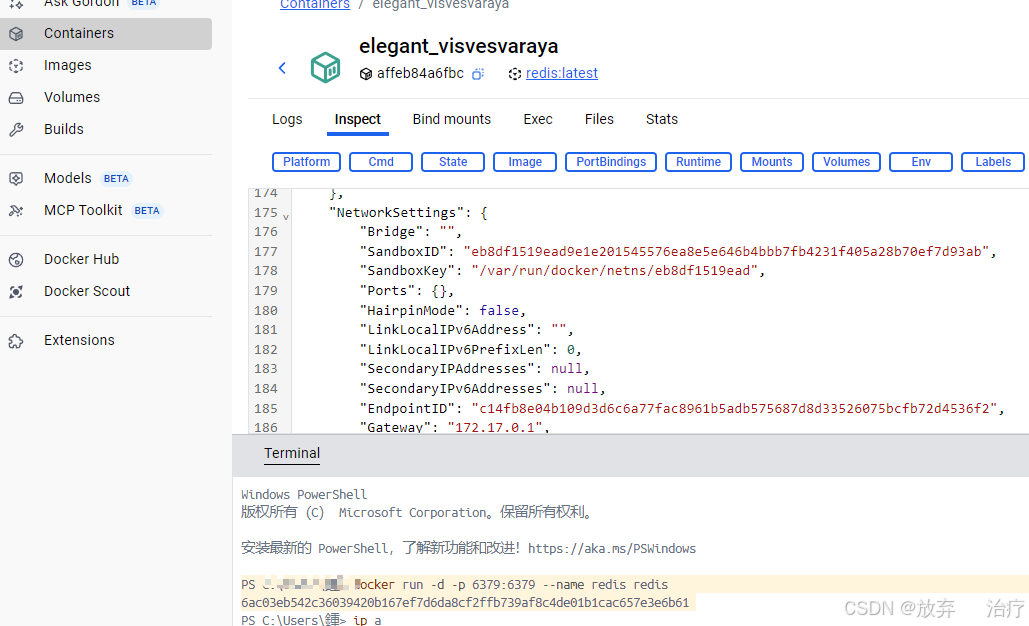
Task: Jump to State section
Action: pos(453,162)
